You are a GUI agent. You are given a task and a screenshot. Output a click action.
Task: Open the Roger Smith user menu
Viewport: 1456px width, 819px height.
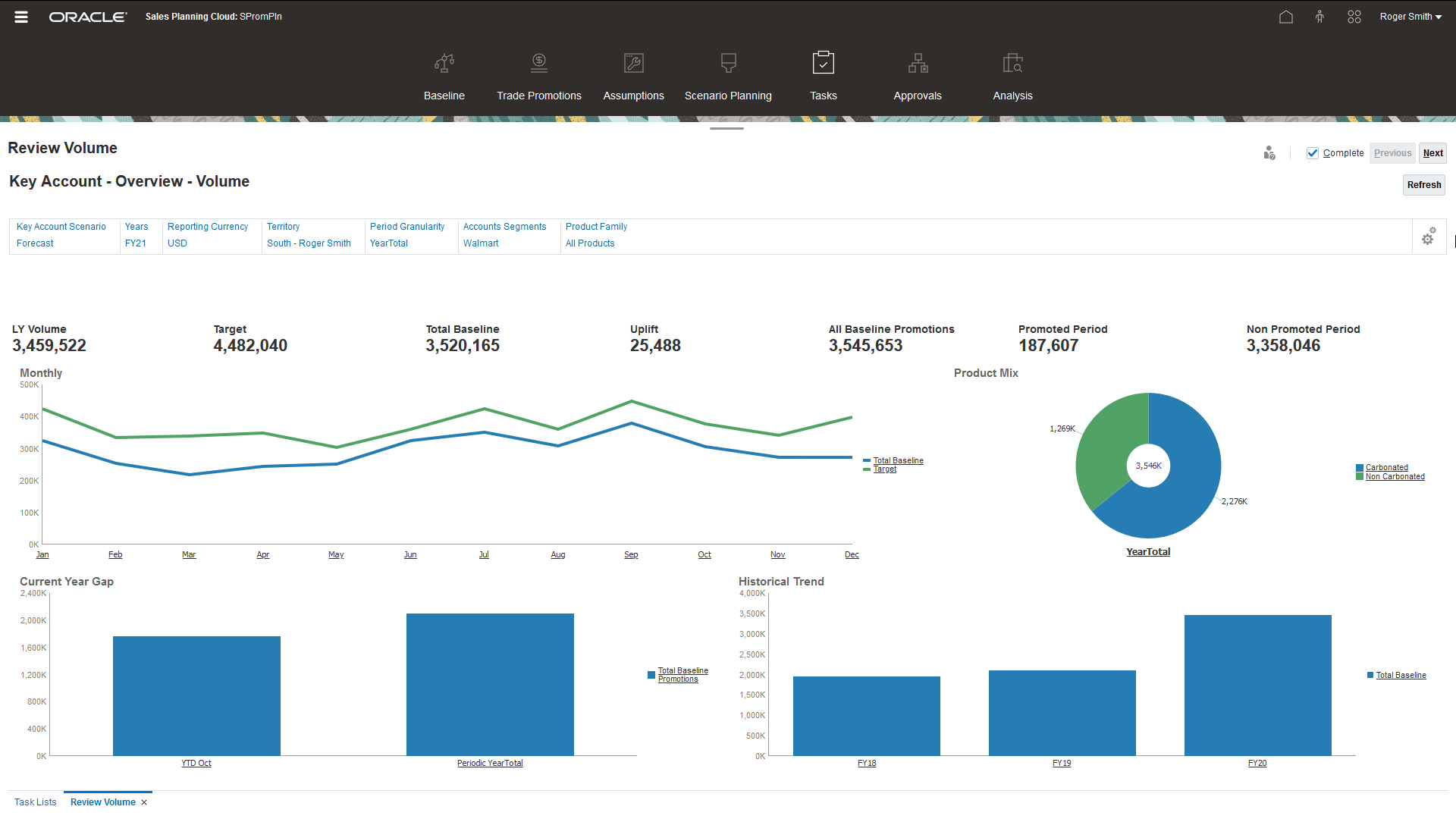click(x=1410, y=16)
